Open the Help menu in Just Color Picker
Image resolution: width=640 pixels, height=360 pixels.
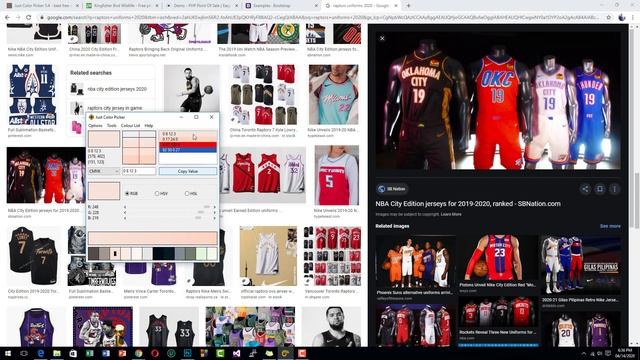(x=149, y=126)
